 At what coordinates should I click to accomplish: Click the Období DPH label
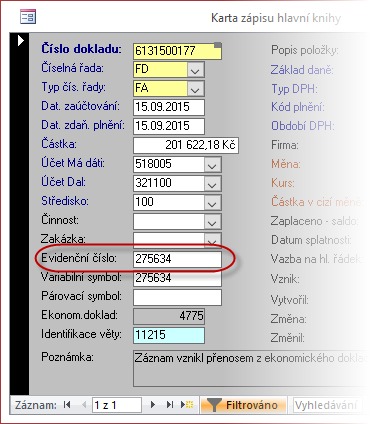(302, 126)
